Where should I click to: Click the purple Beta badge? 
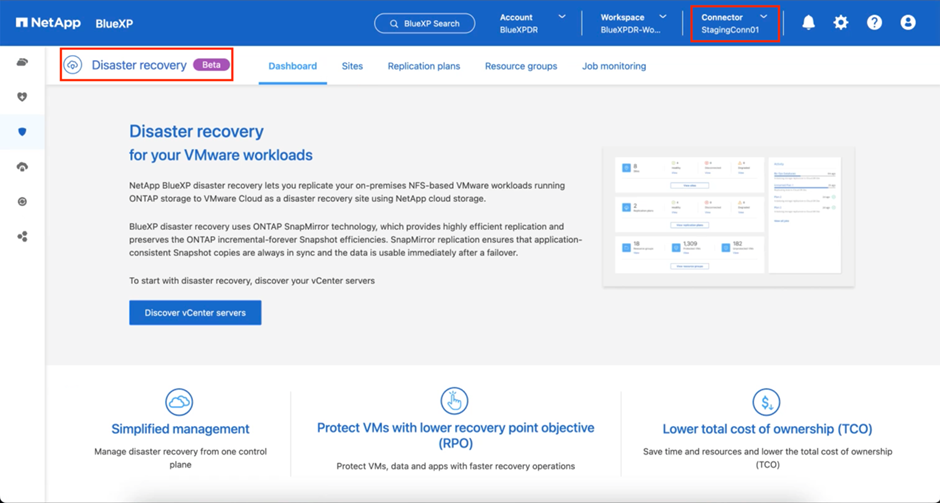click(x=211, y=65)
